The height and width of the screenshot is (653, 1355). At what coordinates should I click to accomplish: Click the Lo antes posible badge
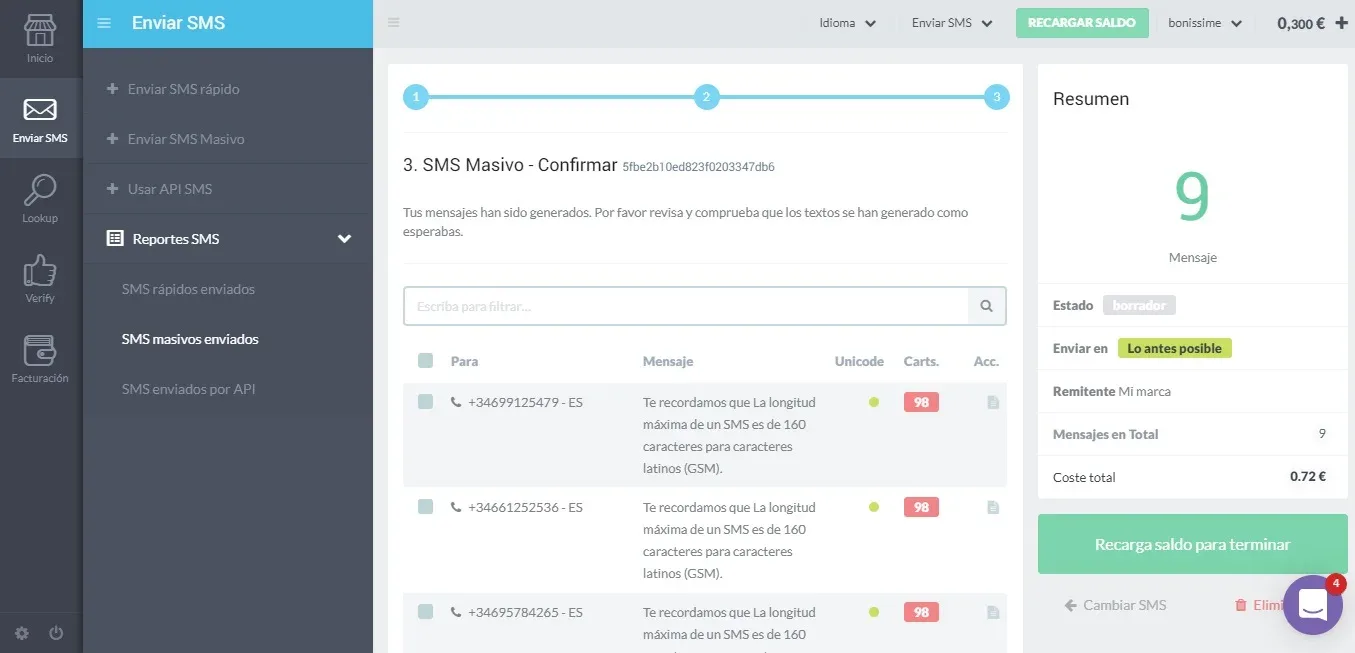click(1175, 349)
